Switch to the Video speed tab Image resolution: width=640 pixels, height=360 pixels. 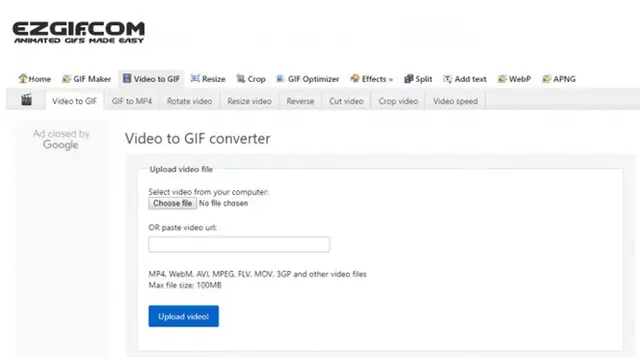coord(455,101)
